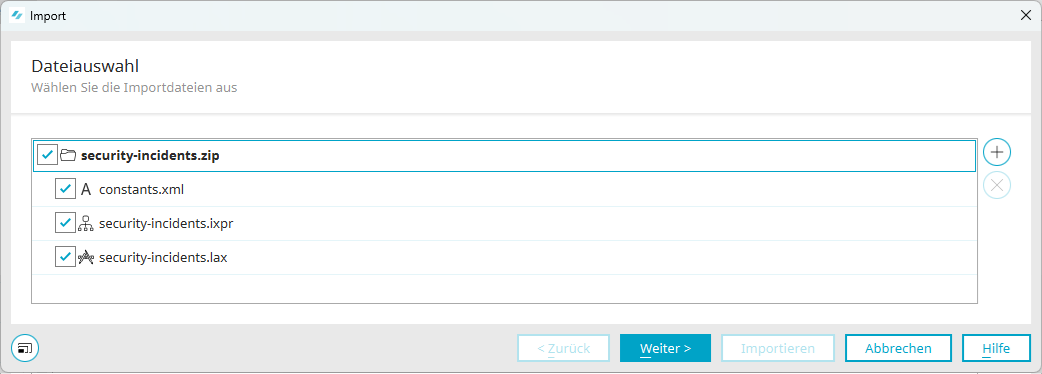Click the round icon at bottom left
The height and width of the screenshot is (374, 1042).
(25, 347)
